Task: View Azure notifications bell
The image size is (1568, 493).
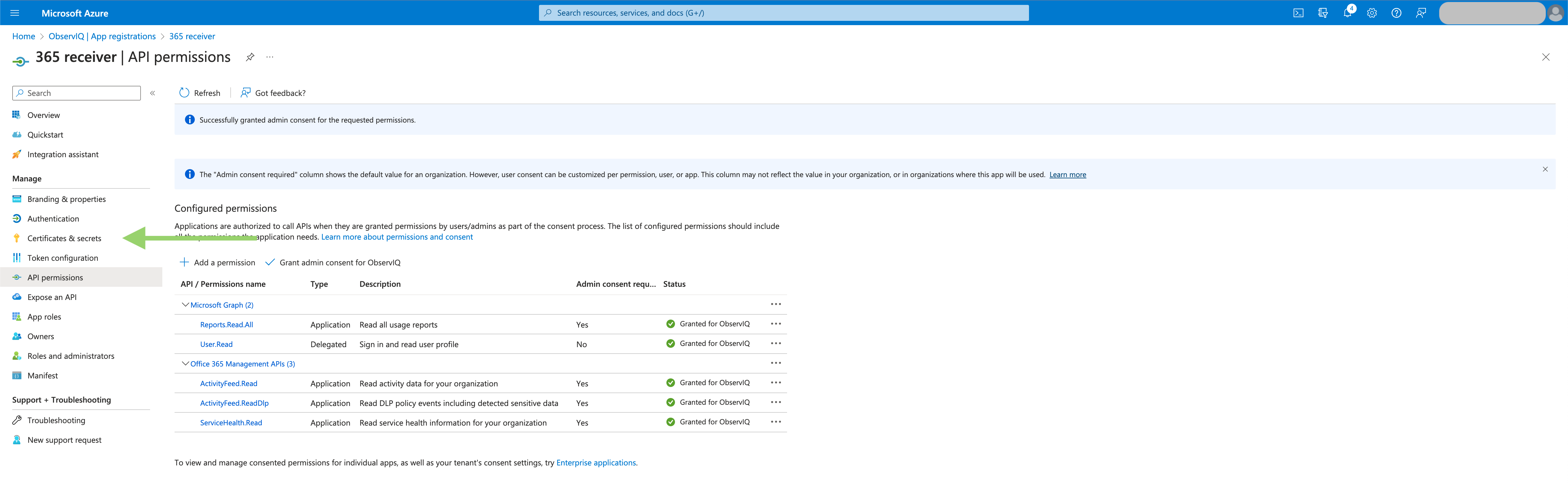Action: (1347, 12)
